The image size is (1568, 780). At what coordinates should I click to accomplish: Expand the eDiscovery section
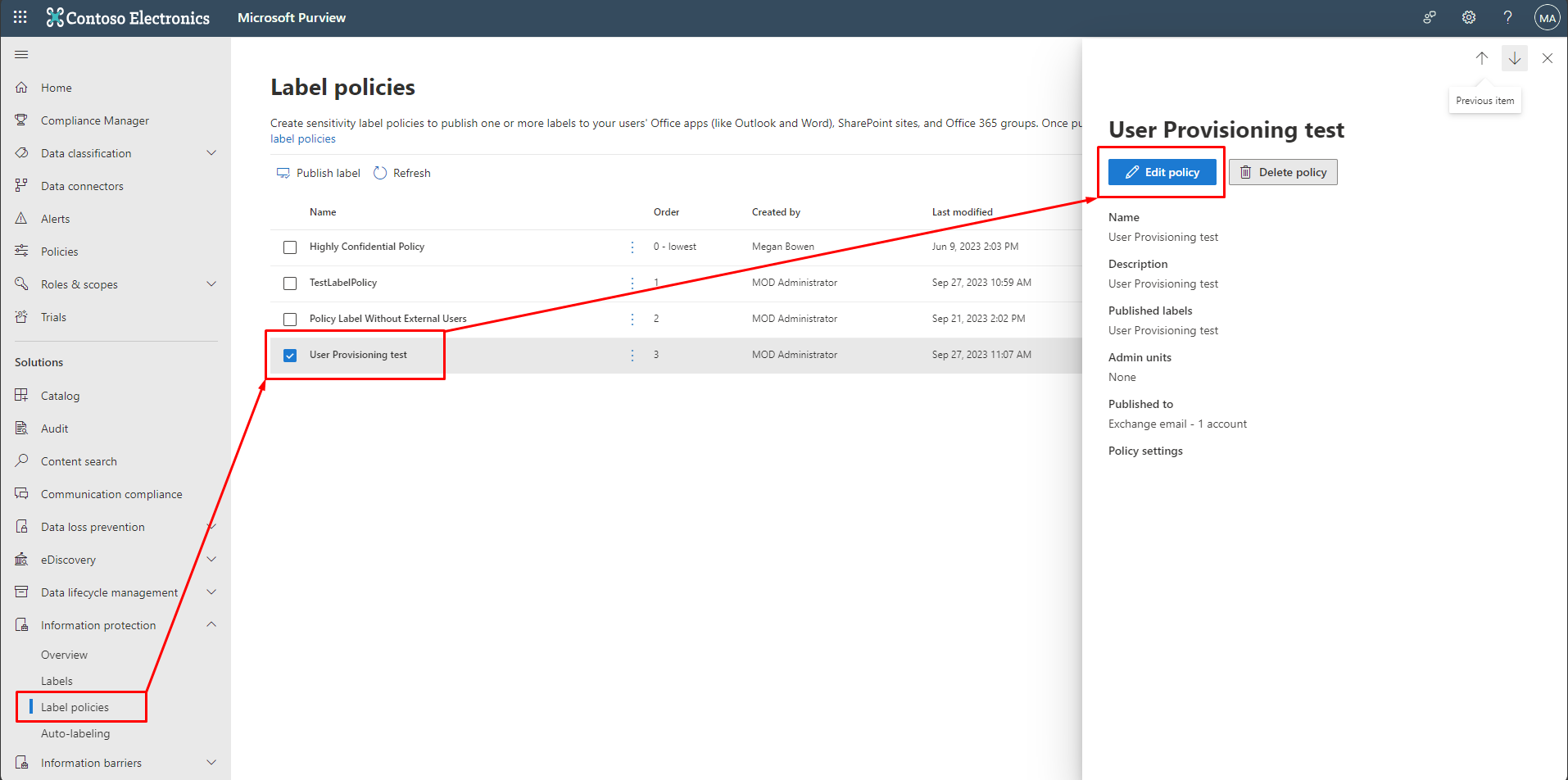(211, 560)
